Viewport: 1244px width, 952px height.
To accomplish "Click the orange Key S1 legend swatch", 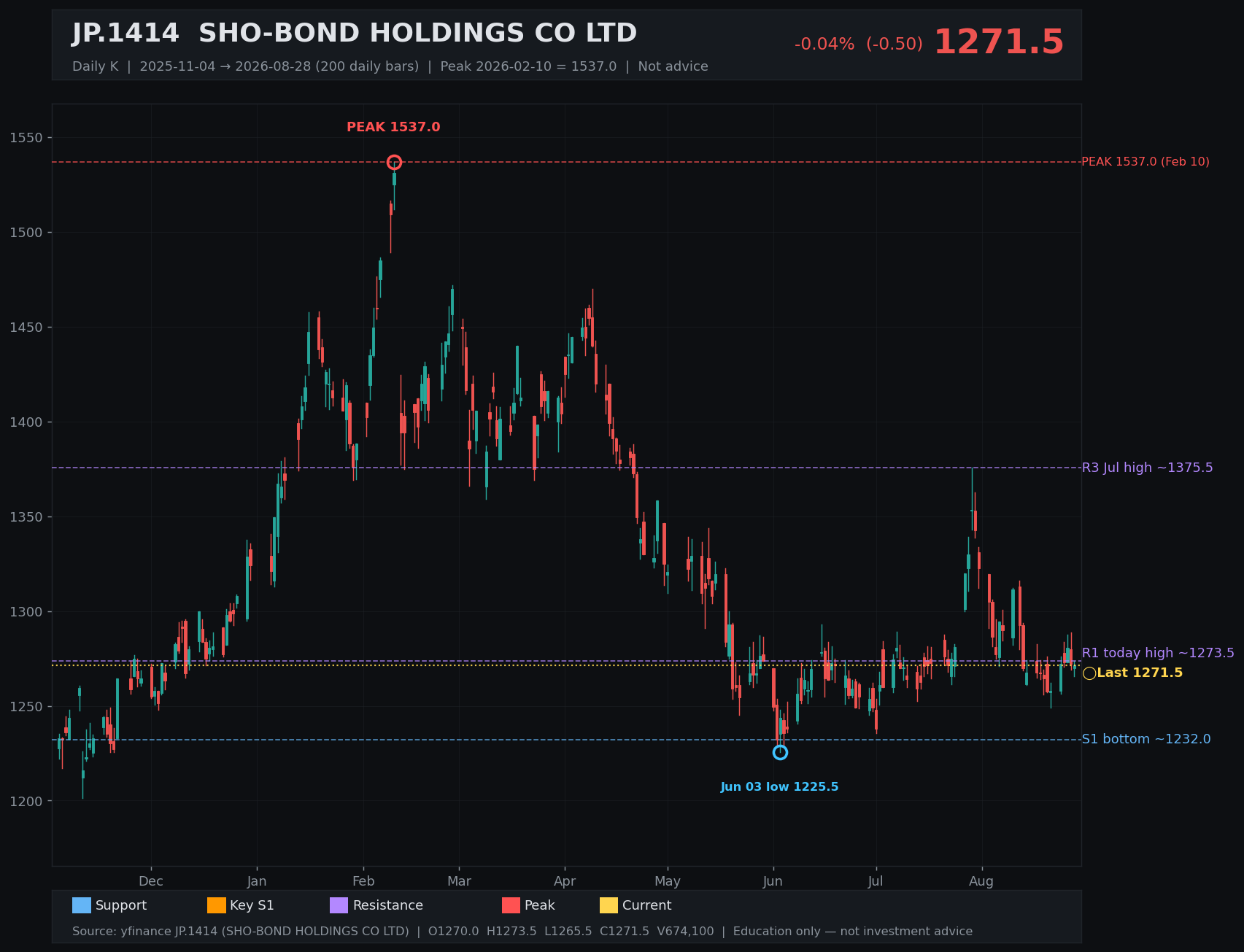I will 217,905.
